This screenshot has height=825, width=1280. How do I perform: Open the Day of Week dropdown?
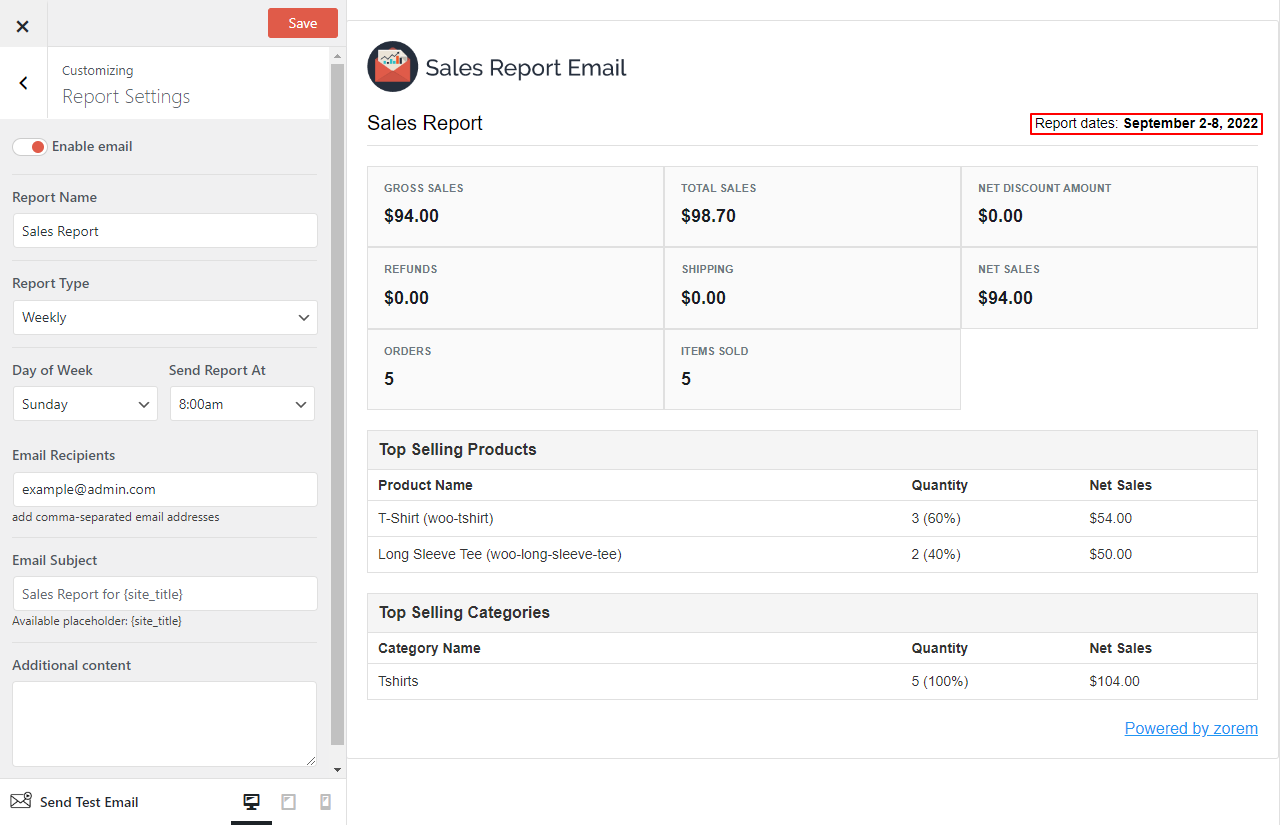[x=85, y=403]
